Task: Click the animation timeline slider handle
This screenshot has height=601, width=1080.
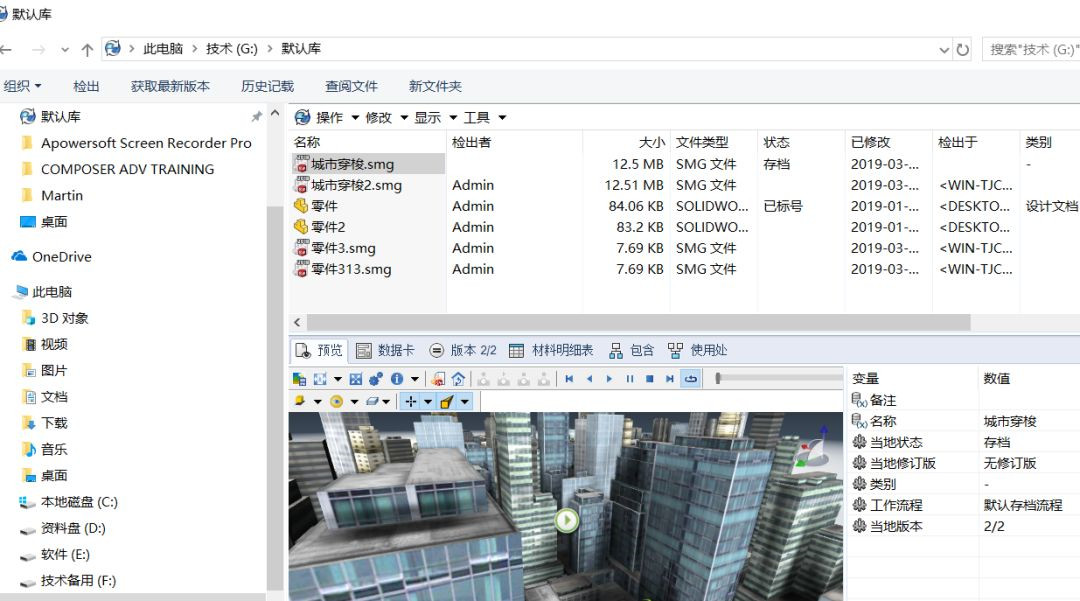Action: (717, 379)
